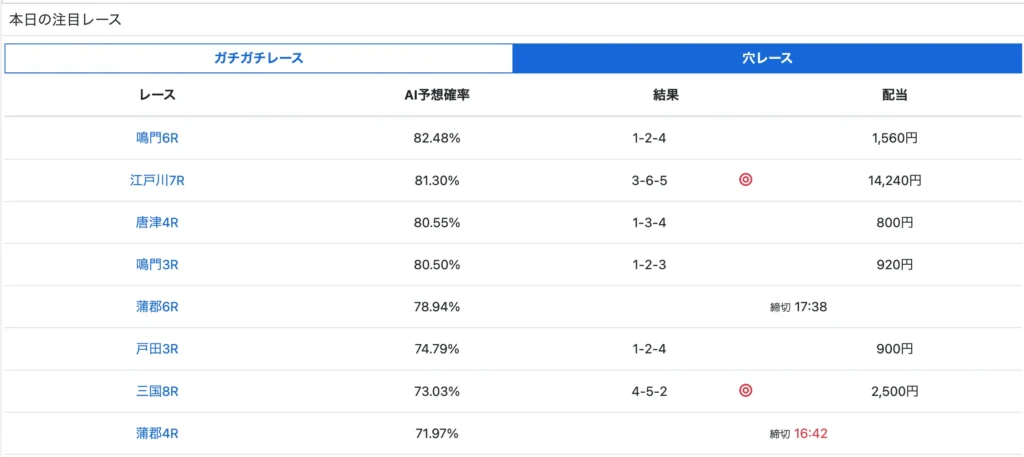Open the 鳴門6R race link
The width and height of the screenshot is (1024, 457).
click(x=157, y=139)
